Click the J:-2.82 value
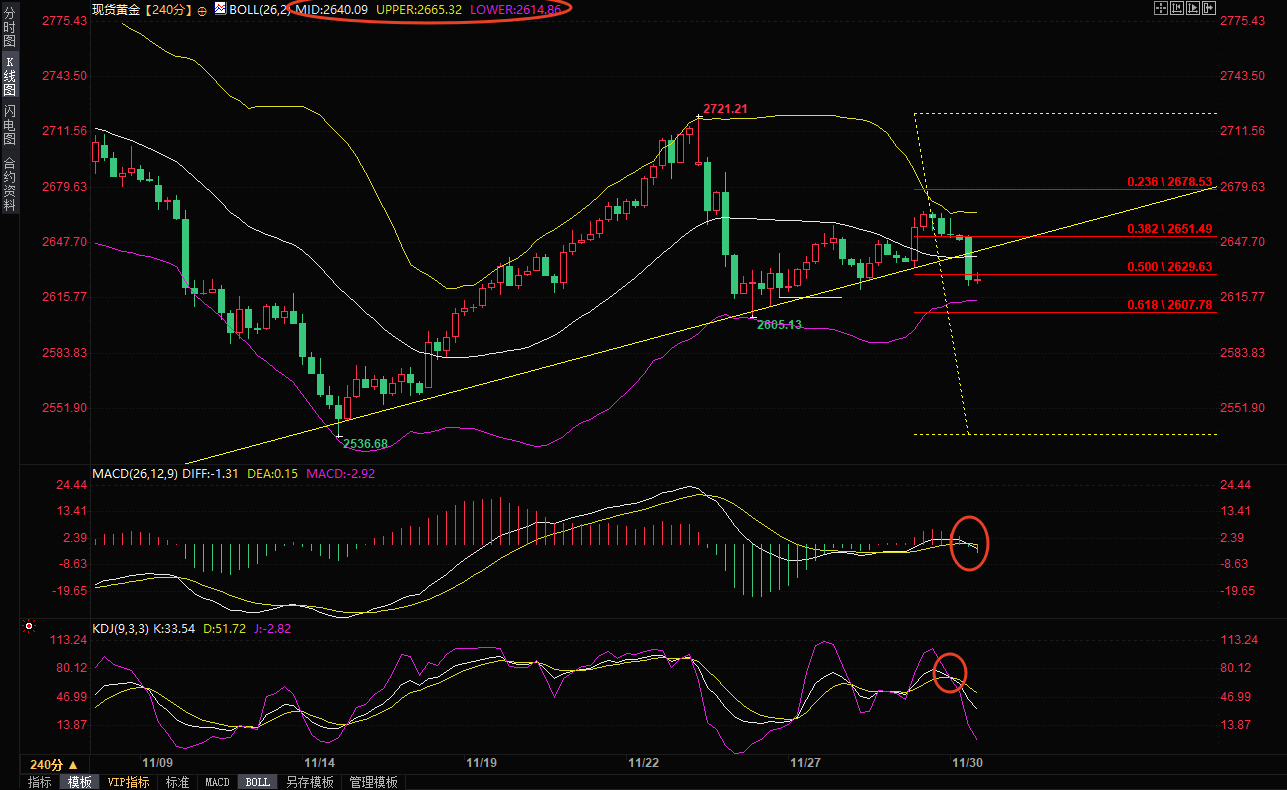This screenshot has width=1287, height=790. tap(272, 628)
